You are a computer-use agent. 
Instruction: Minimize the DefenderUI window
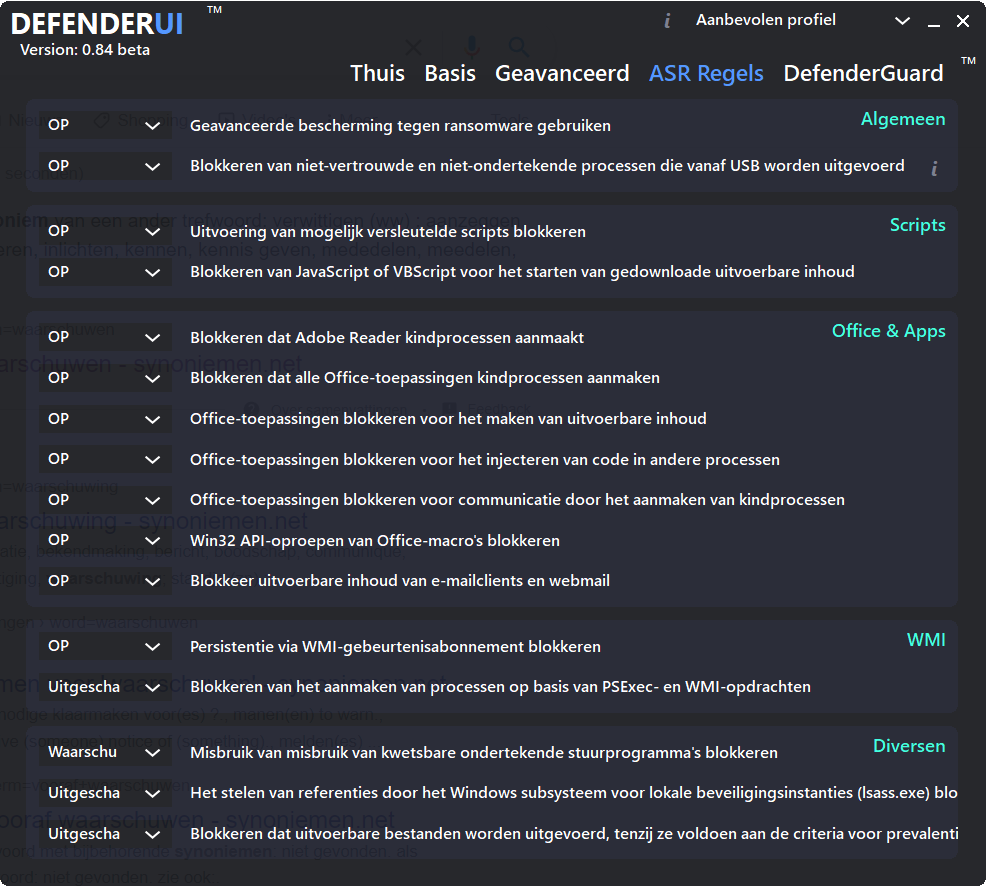coord(934,21)
